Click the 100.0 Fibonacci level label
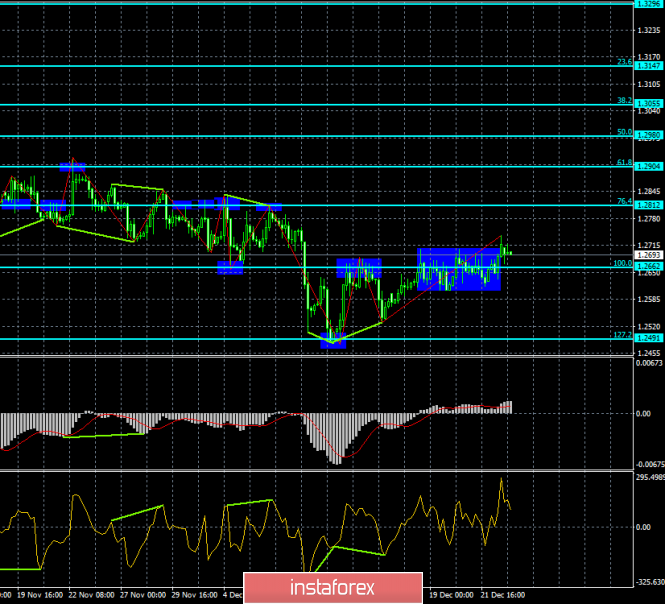Viewport: 665px width, 604px height. click(x=623, y=263)
